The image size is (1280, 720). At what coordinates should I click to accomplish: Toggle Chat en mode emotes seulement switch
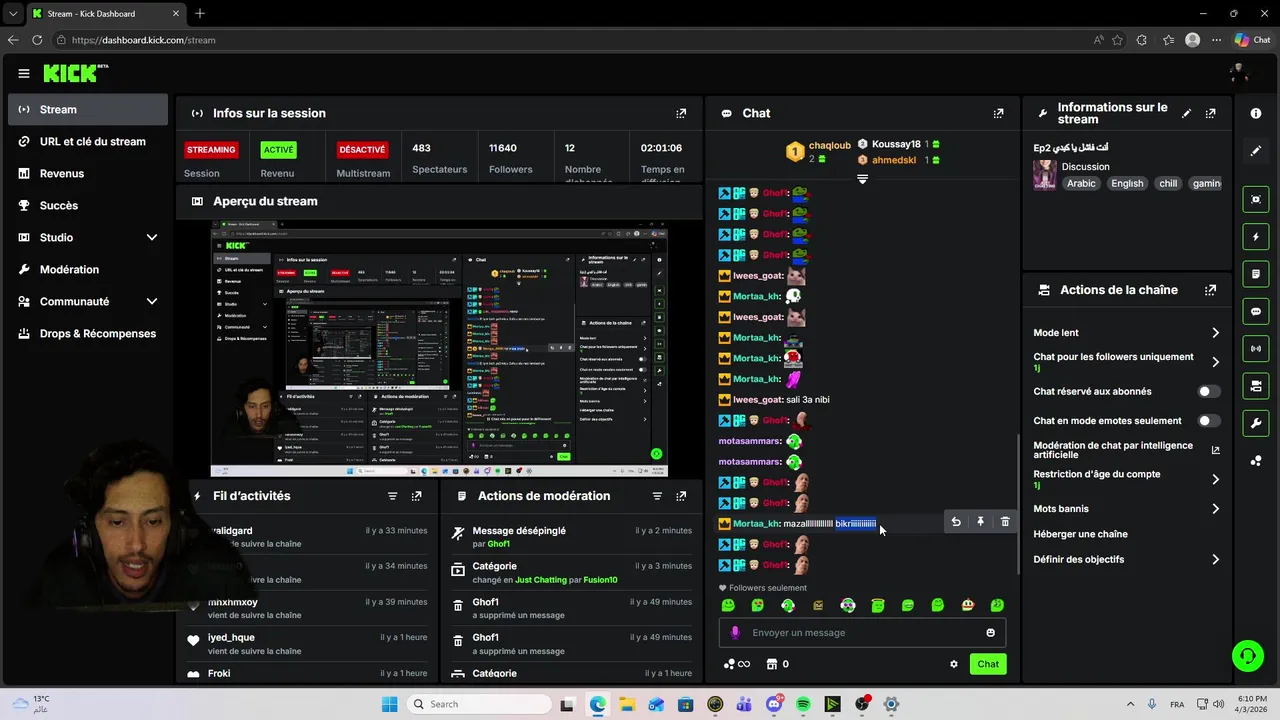1208,421
